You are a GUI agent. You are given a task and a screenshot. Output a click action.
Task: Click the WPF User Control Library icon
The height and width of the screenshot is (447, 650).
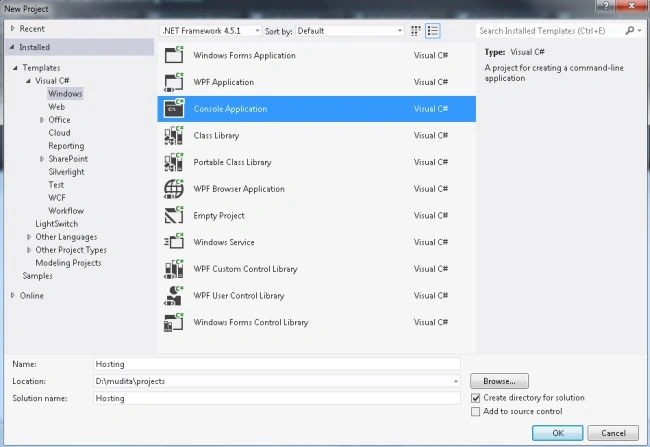[x=174, y=296]
